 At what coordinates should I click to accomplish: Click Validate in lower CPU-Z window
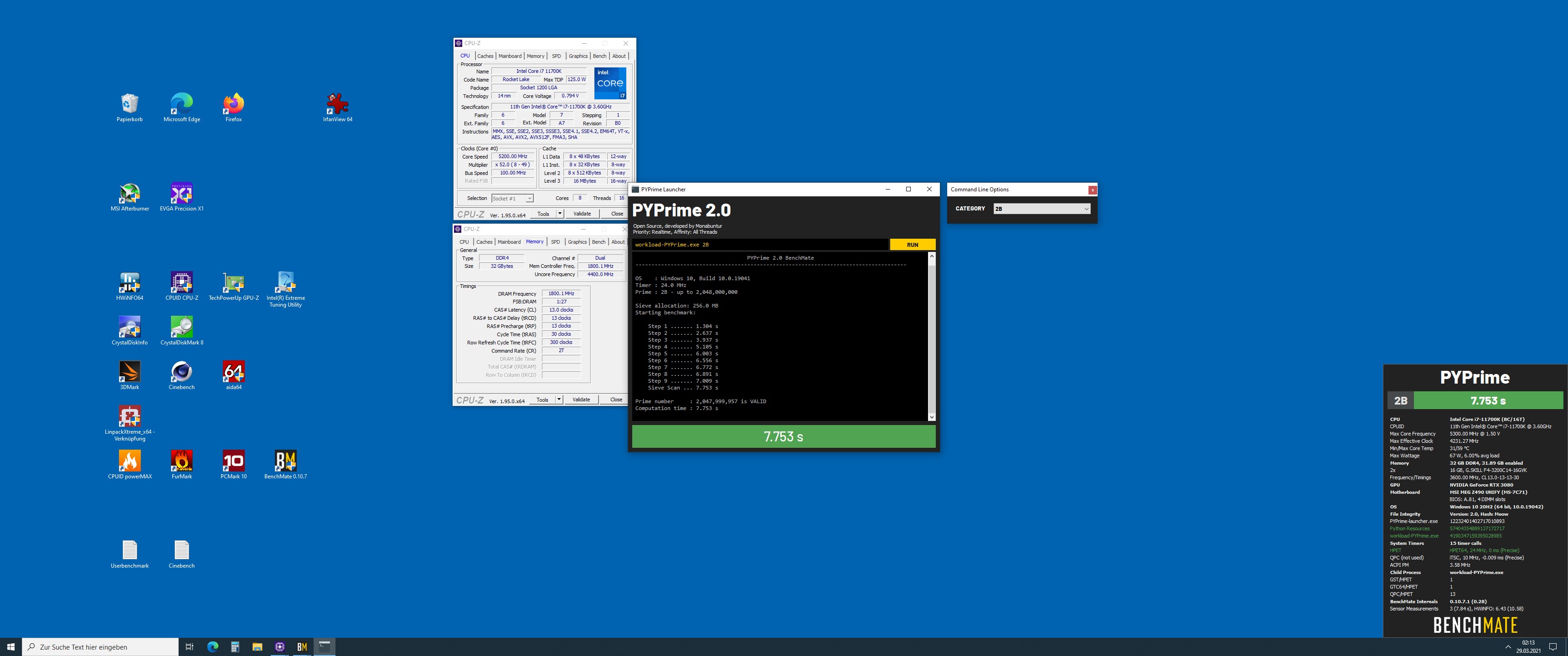click(x=581, y=400)
